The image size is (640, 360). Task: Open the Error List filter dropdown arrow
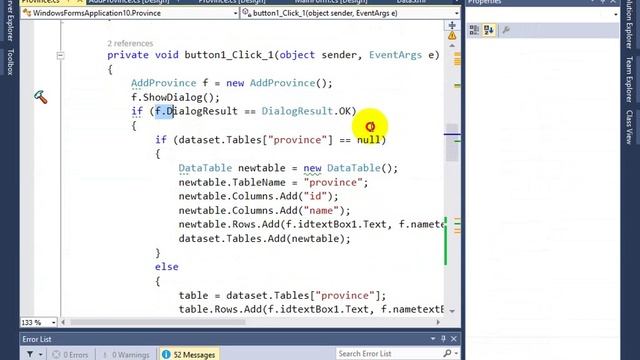tap(40, 354)
